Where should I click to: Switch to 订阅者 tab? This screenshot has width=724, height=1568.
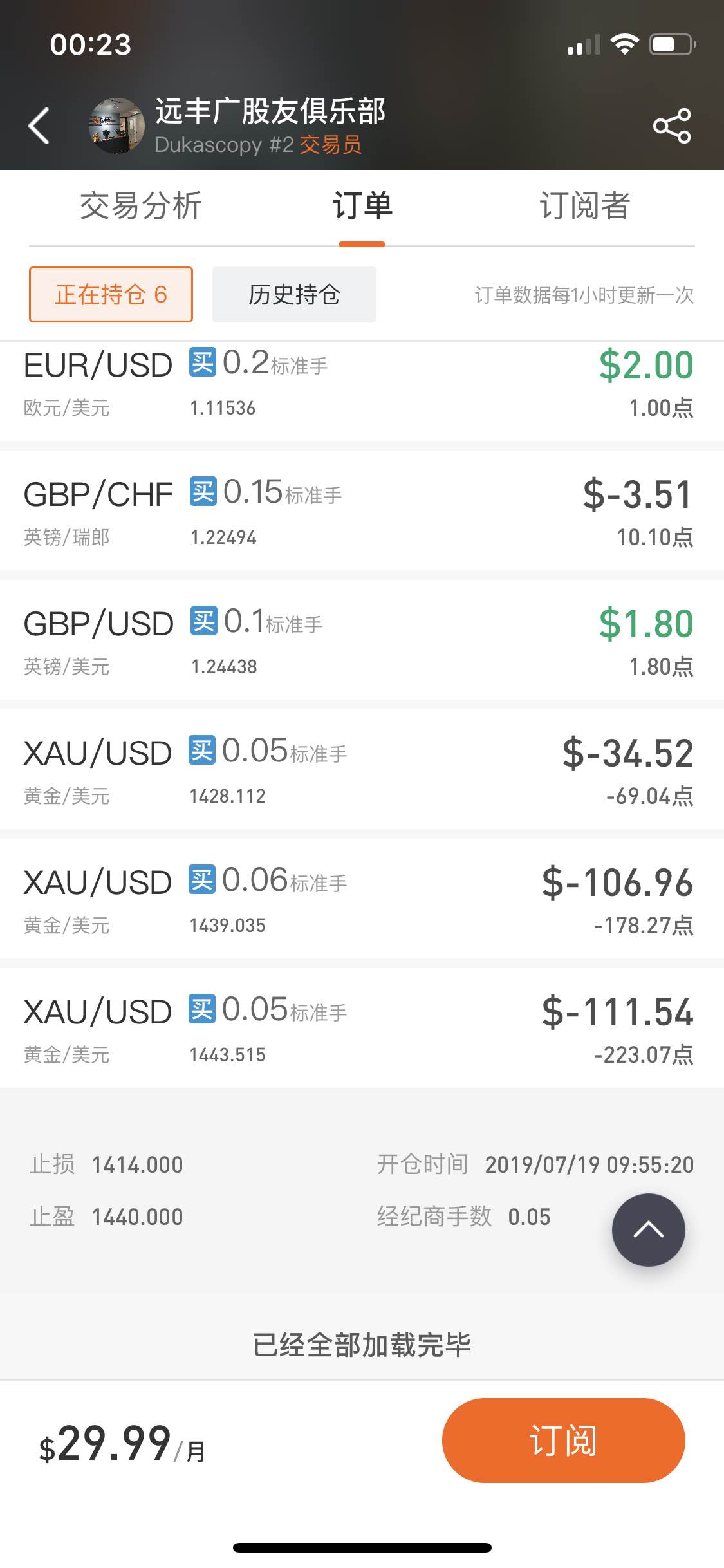click(584, 206)
